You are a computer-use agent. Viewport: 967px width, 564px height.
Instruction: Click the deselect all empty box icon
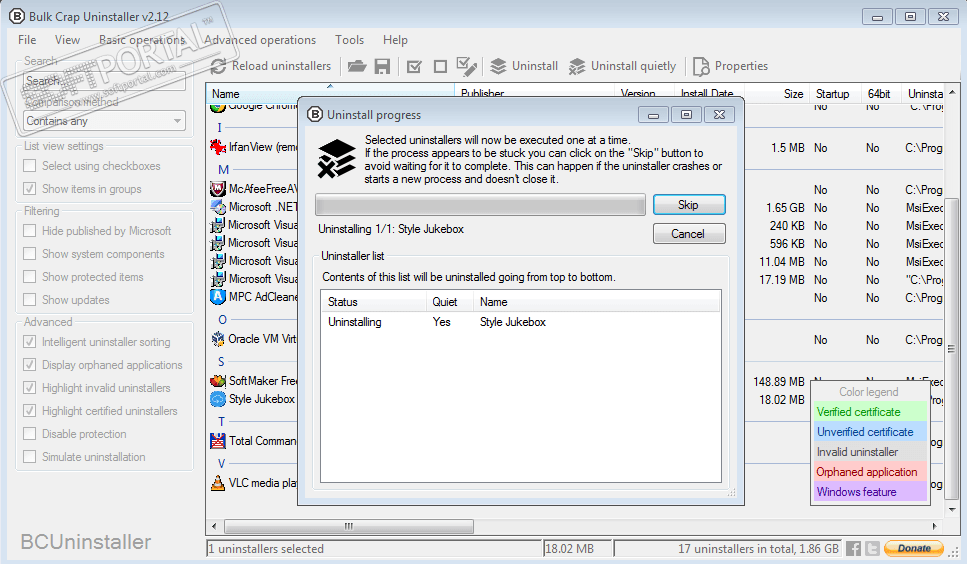[440, 66]
